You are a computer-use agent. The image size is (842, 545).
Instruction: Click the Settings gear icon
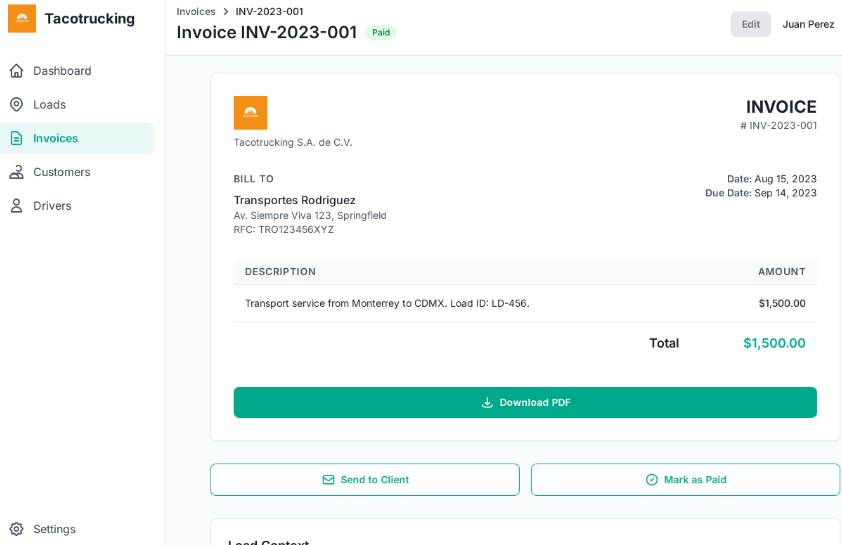pos(16,529)
